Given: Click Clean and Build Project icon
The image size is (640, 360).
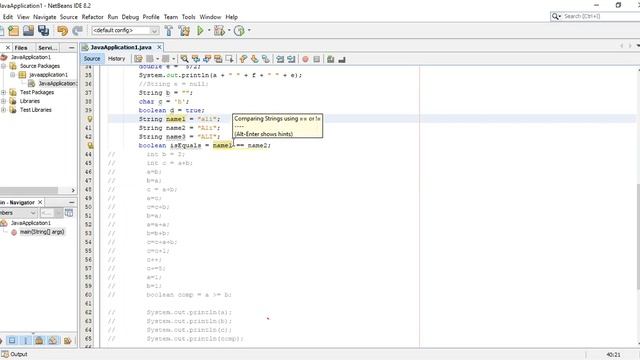Looking at the screenshot, I should [184, 31].
